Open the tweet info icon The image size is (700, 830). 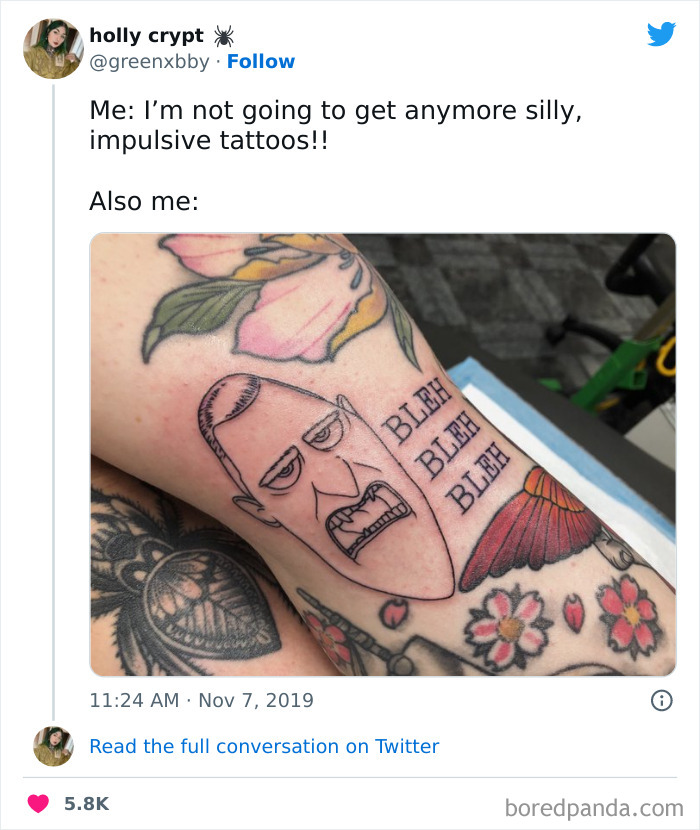(661, 700)
